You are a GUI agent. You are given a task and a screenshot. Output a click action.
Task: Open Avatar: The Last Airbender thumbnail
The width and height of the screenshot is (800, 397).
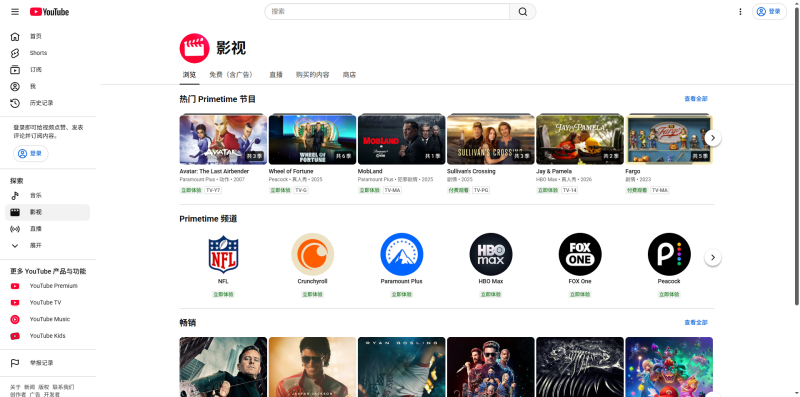click(x=223, y=139)
